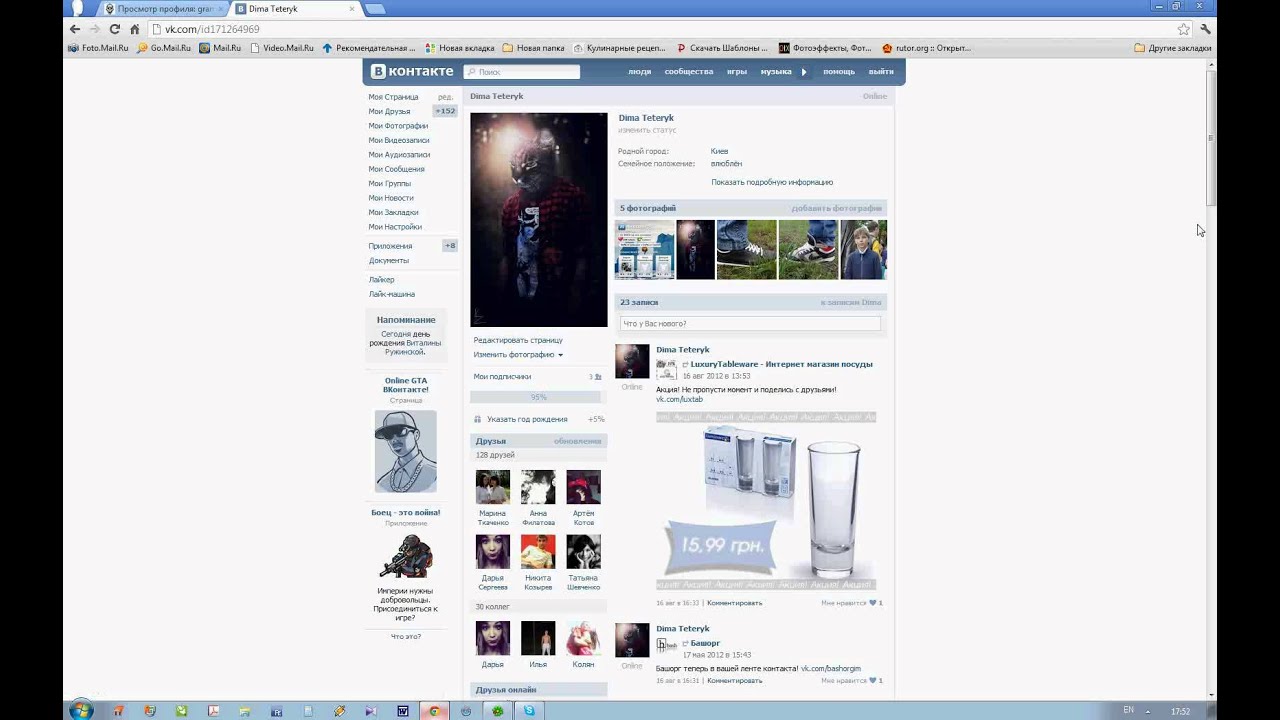Open the Chrome wrench menu
This screenshot has height=720, width=1280.
[x=1206, y=29]
